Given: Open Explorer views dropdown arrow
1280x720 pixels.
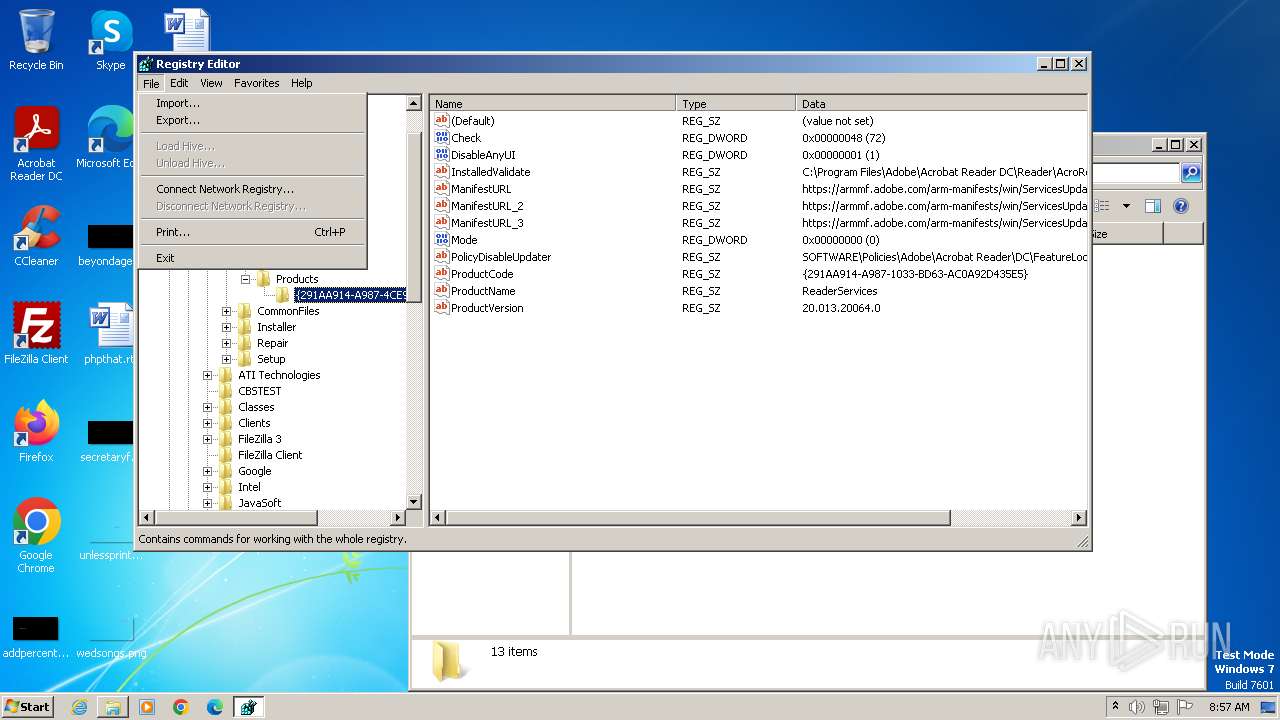Looking at the screenshot, I should point(1126,206).
